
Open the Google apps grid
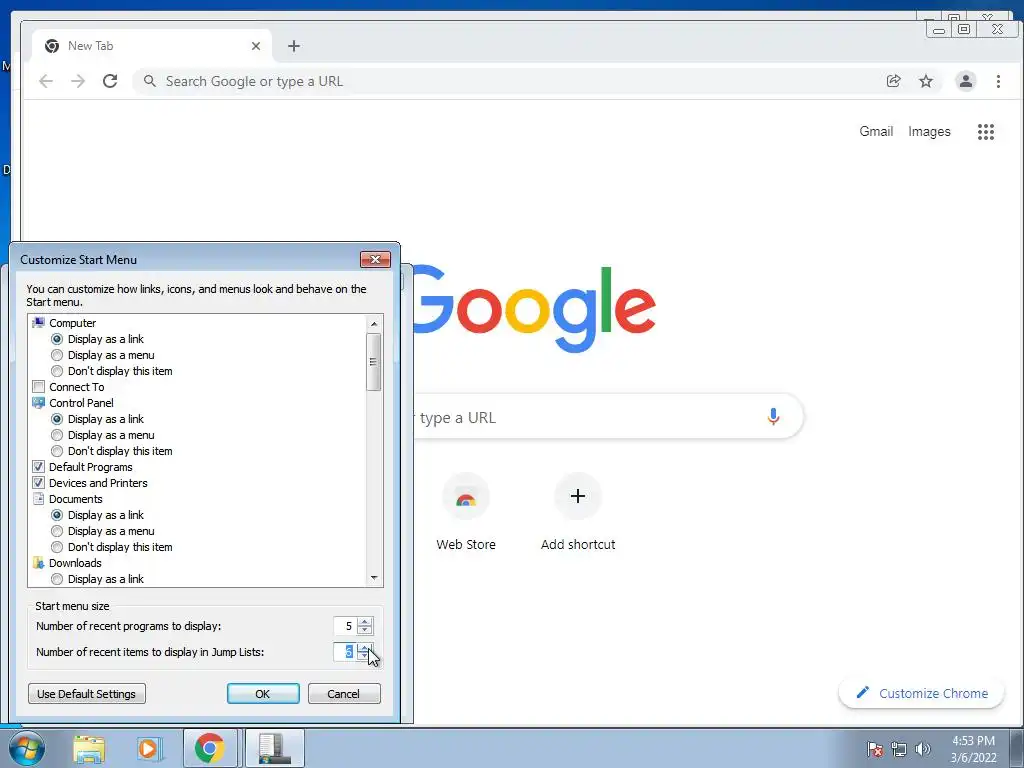click(x=985, y=132)
